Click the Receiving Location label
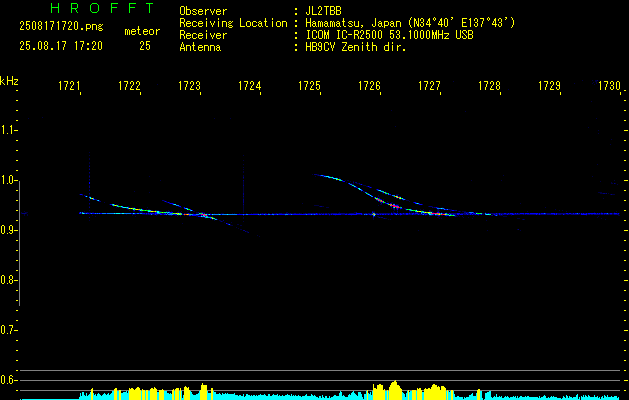The image size is (629, 400). click(x=233, y=23)
